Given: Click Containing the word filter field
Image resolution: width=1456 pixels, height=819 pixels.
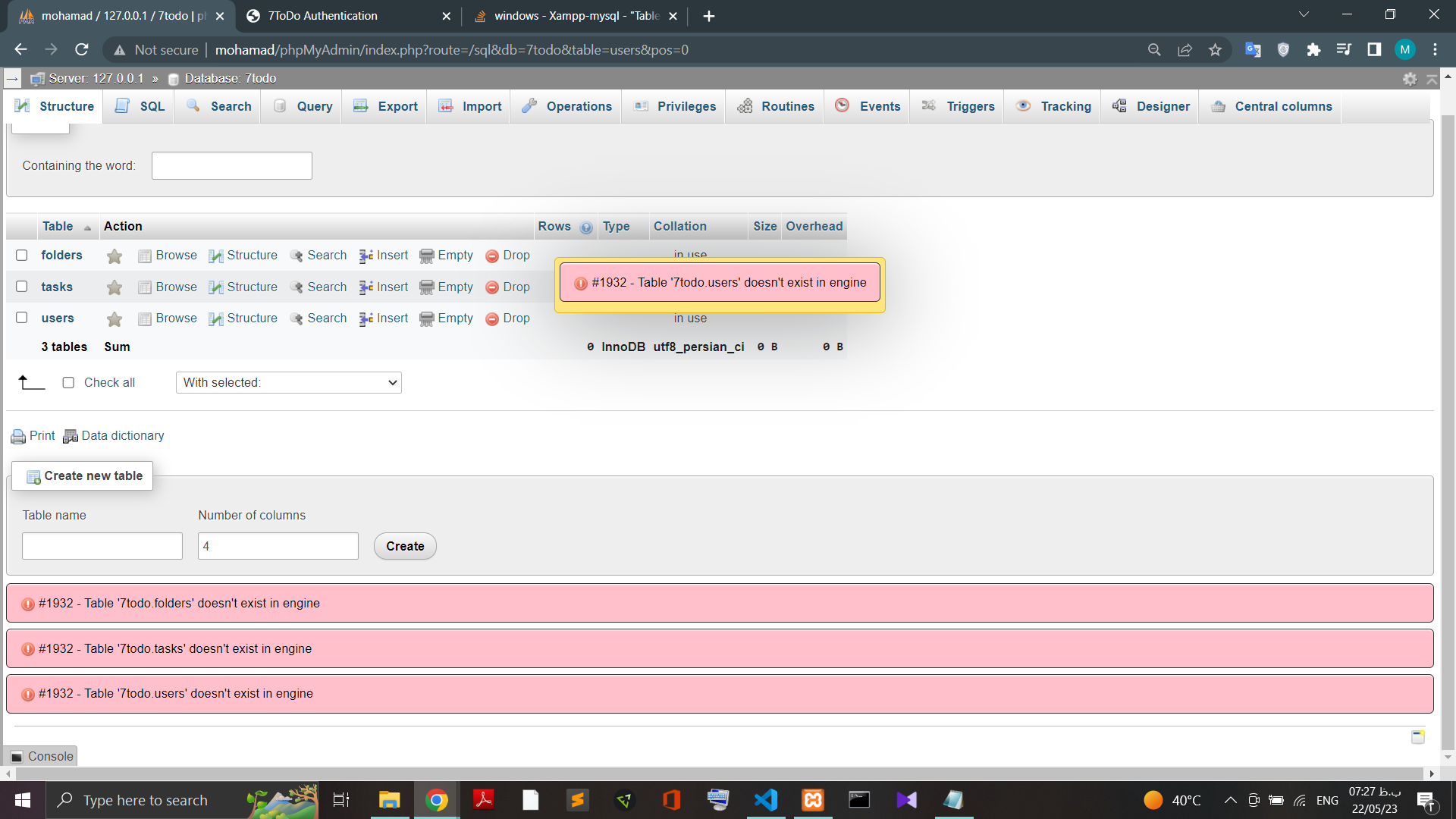Looking at the screenshot, I should [232, 166].
